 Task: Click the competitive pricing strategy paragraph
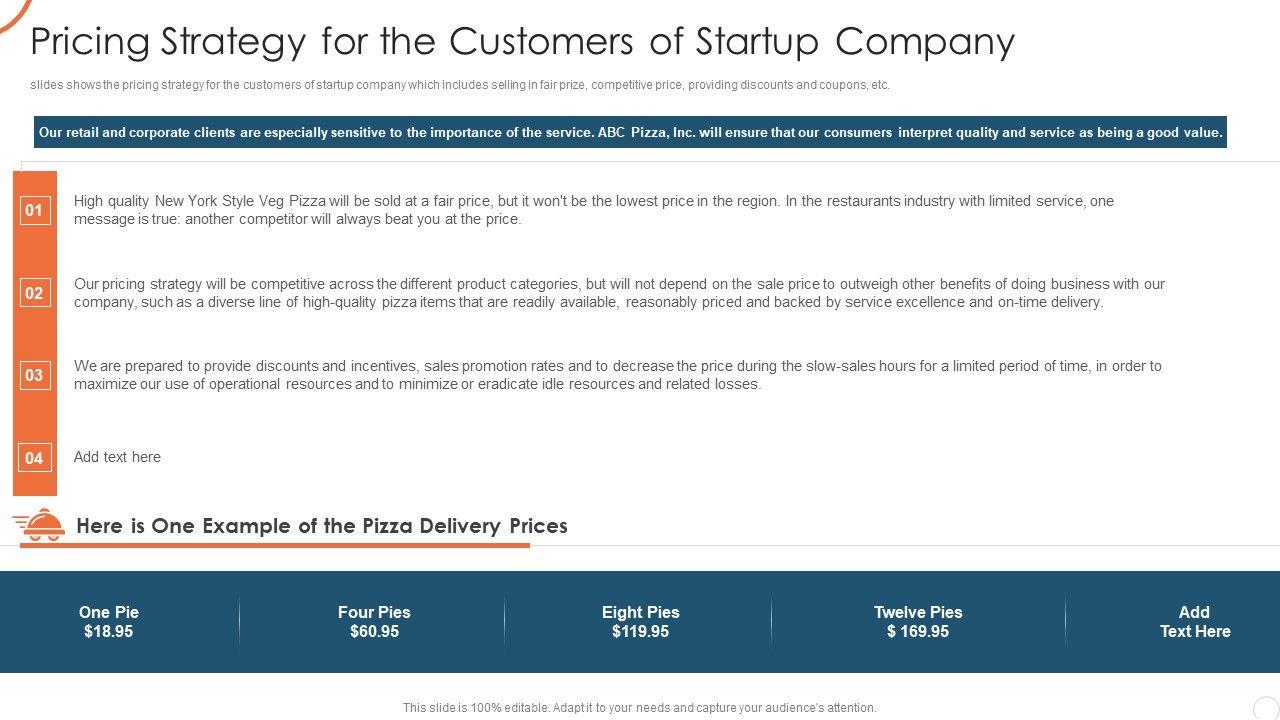(619, 293)
